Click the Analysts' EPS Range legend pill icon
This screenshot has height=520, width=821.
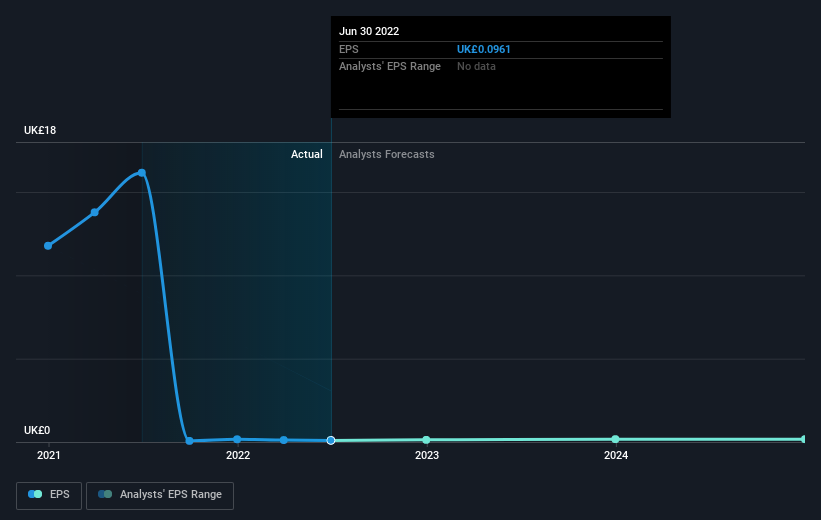coord(105,494)
